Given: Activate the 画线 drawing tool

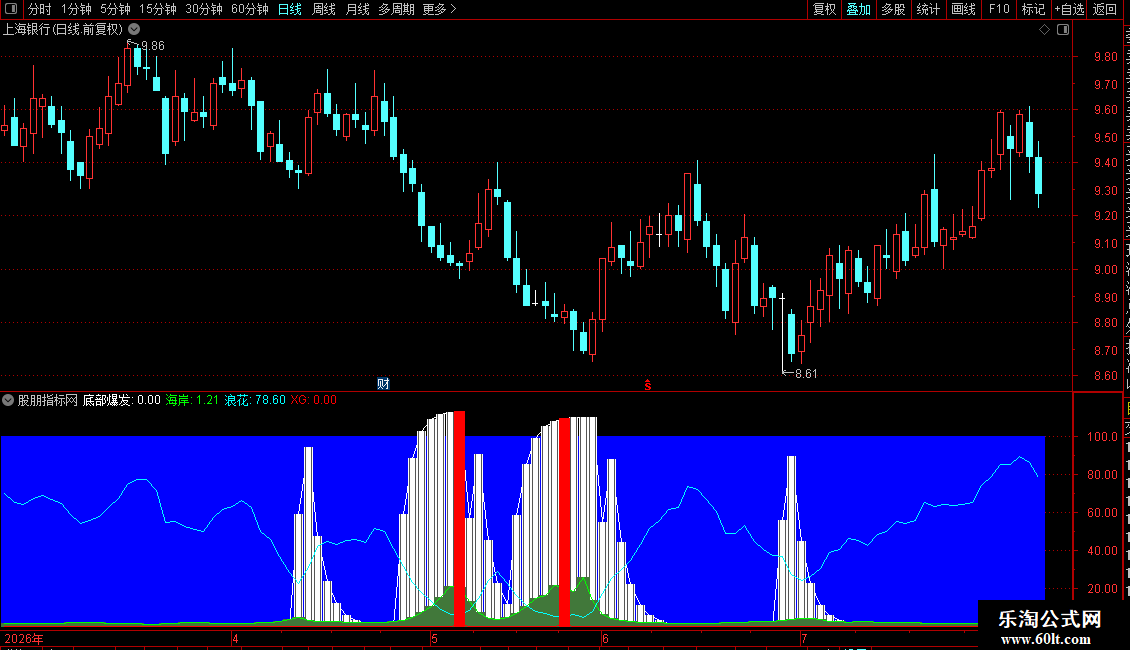Looking at the screenshot, I should coord(964,9).
